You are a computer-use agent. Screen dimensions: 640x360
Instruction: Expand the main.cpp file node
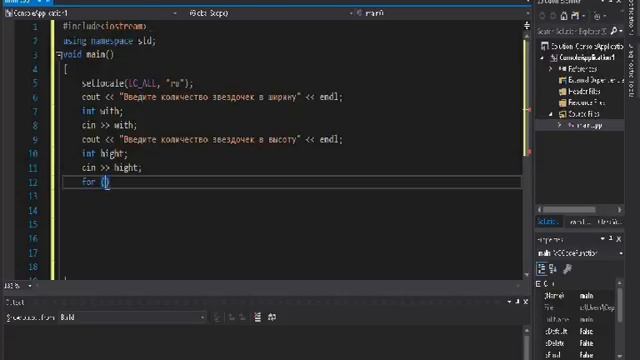tap(560, 125)
